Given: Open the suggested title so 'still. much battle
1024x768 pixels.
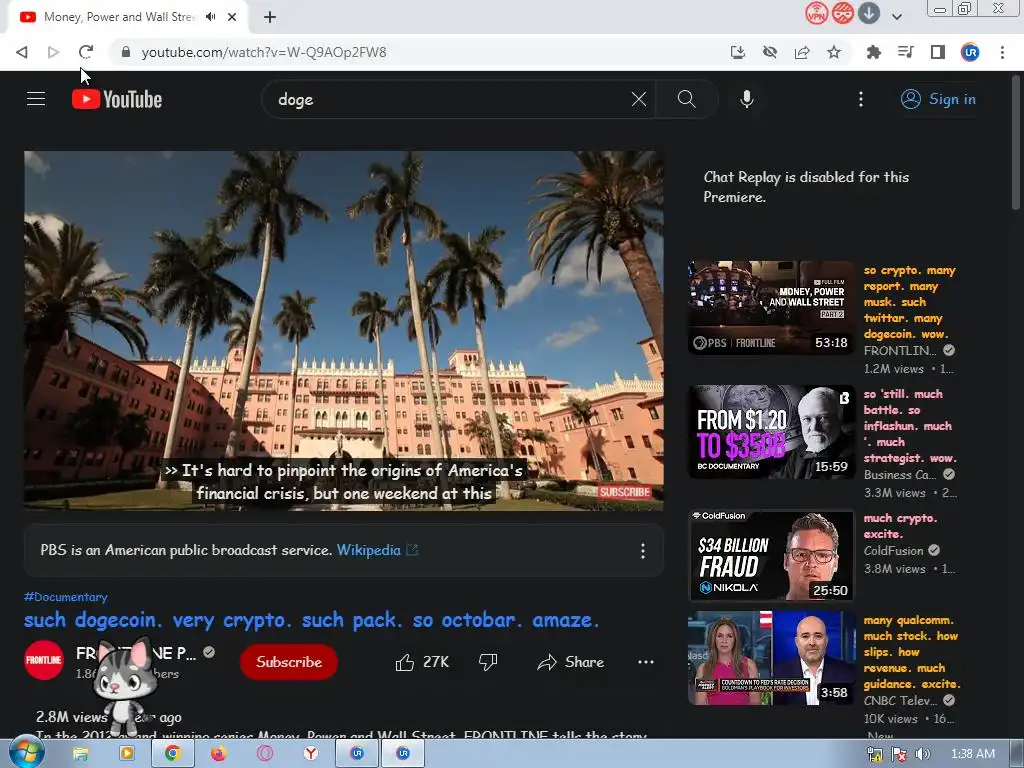Looking at the screenshot, I should pyautogui.click(x=910, y=426).
